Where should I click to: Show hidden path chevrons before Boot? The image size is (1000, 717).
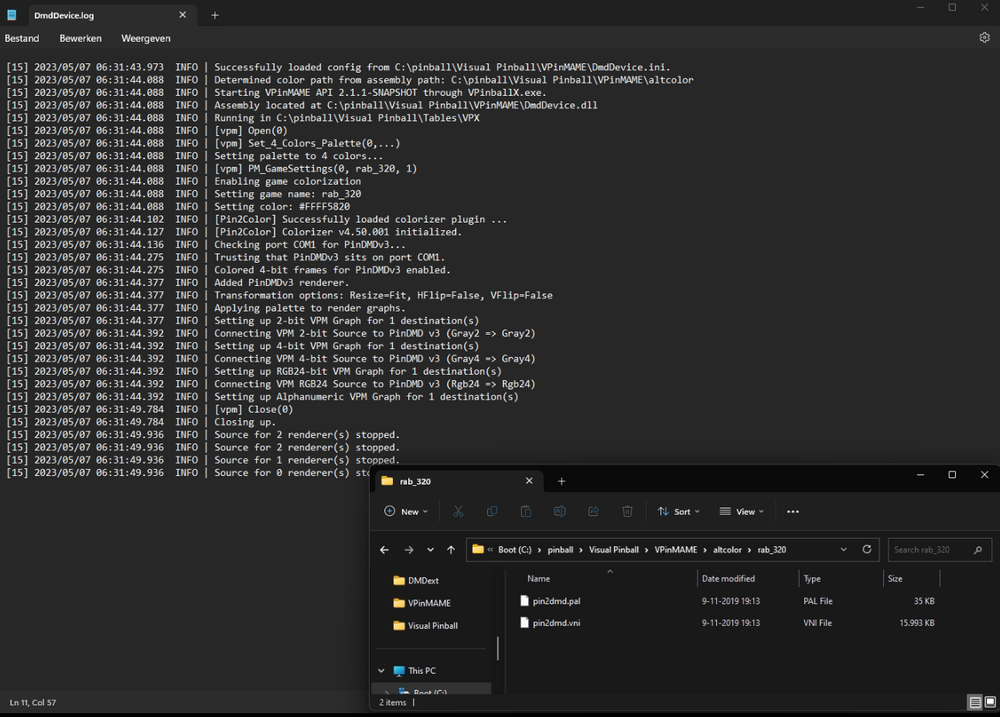pyautogui.click(x=490, y=550)
